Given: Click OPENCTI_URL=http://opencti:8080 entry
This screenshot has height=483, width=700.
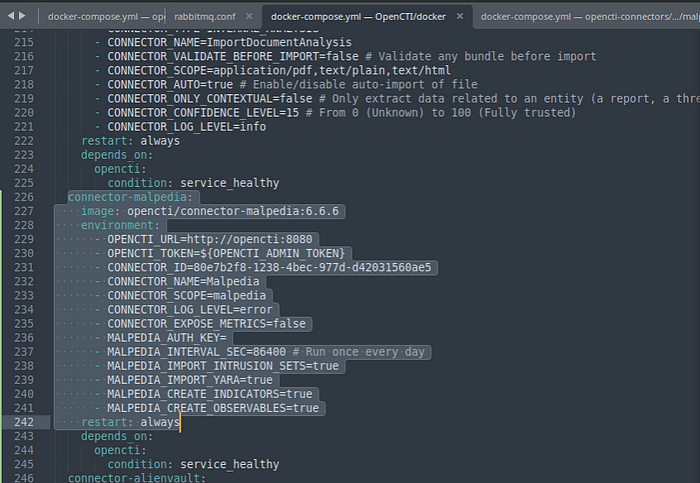Looking at the screenshot, I should (x=210, y=239).
